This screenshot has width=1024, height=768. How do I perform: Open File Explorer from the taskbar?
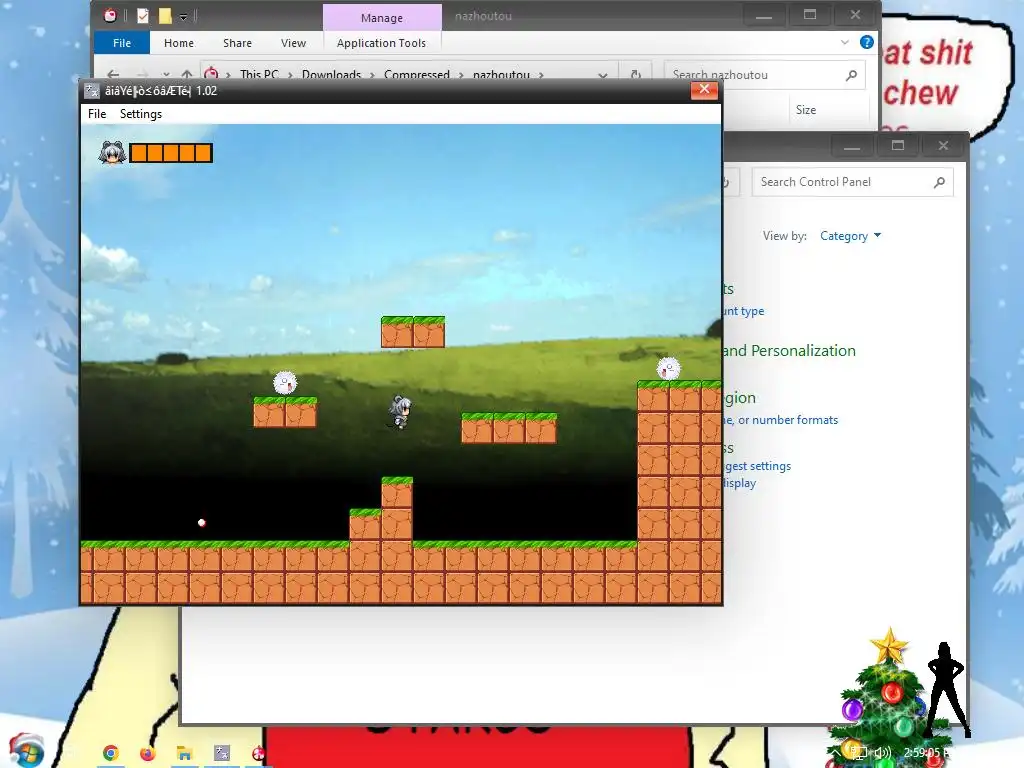(185, 754)
